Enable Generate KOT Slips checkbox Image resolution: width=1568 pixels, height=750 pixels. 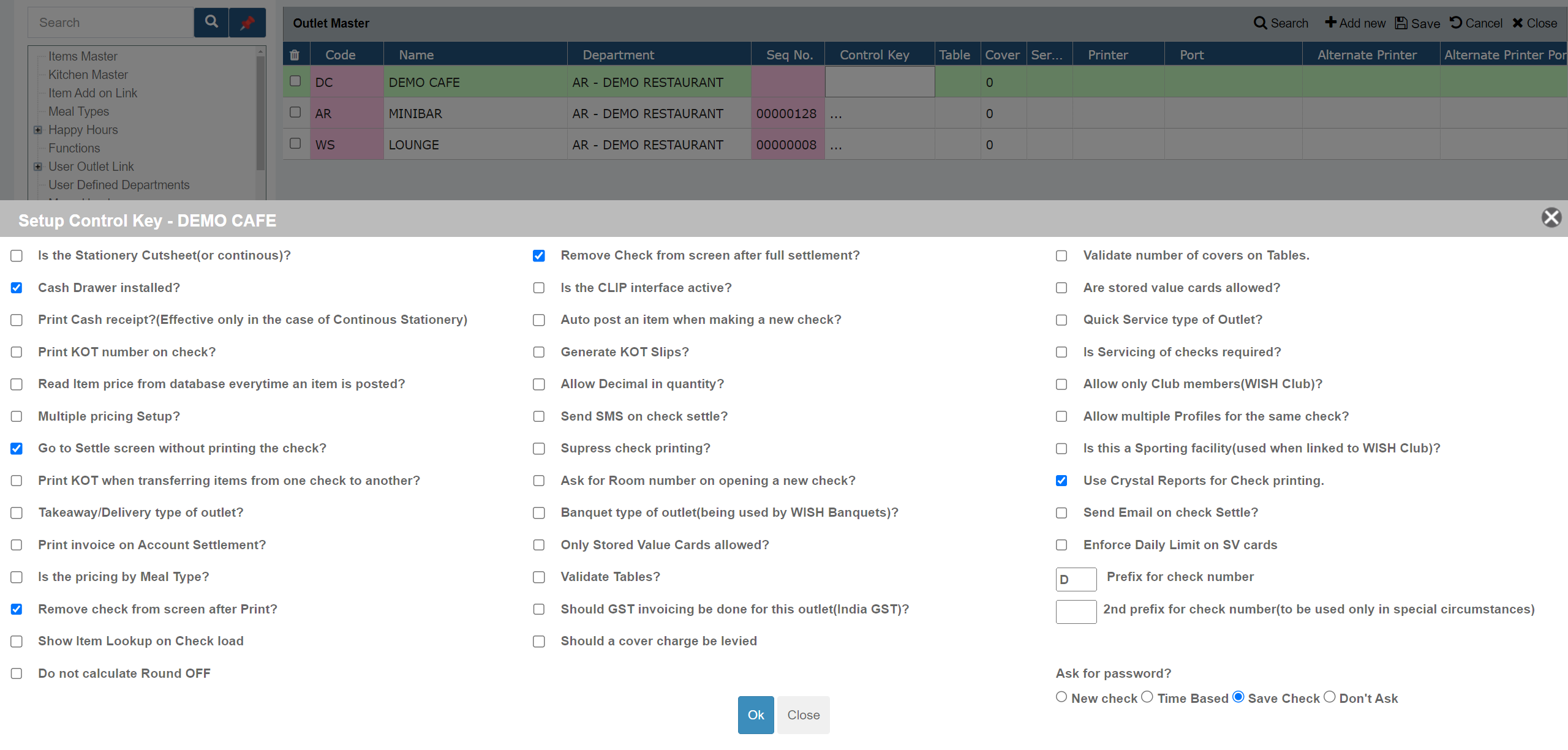(x=539, y=352)
